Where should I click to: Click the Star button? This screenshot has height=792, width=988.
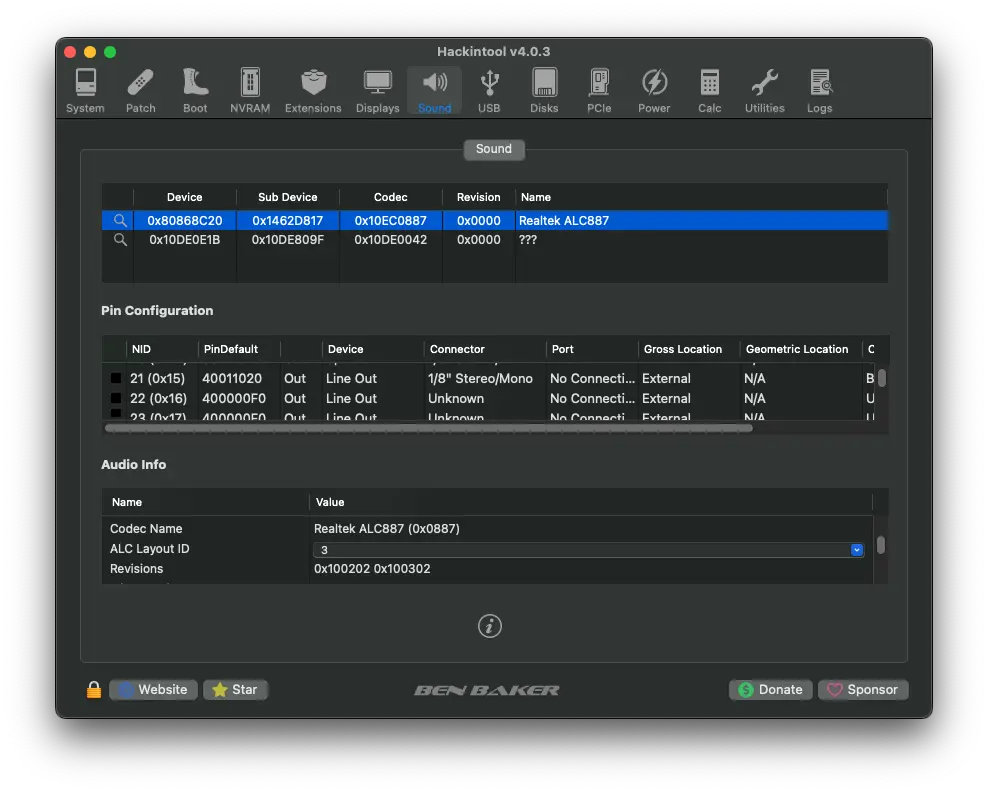click(x=236, y=690)
